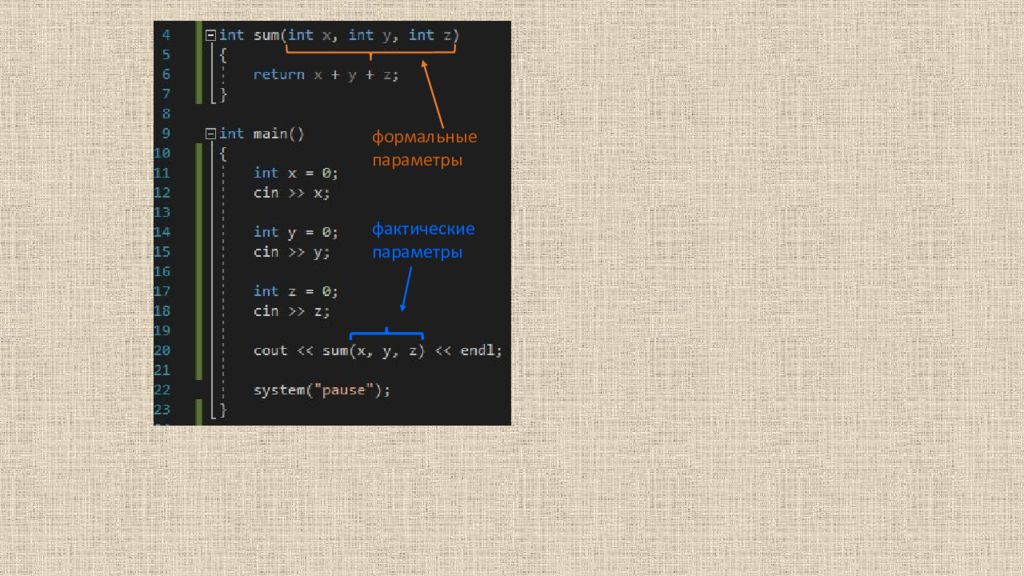Collapse the main function fold marker
The width and height of the screenshot is (1024, 576).
[x=210, y=134]
